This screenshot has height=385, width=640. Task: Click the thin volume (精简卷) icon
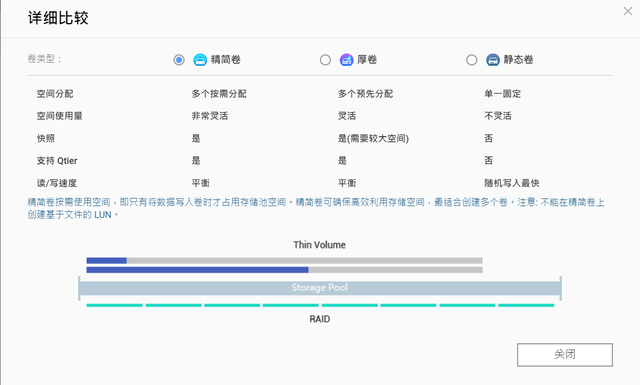200,60
